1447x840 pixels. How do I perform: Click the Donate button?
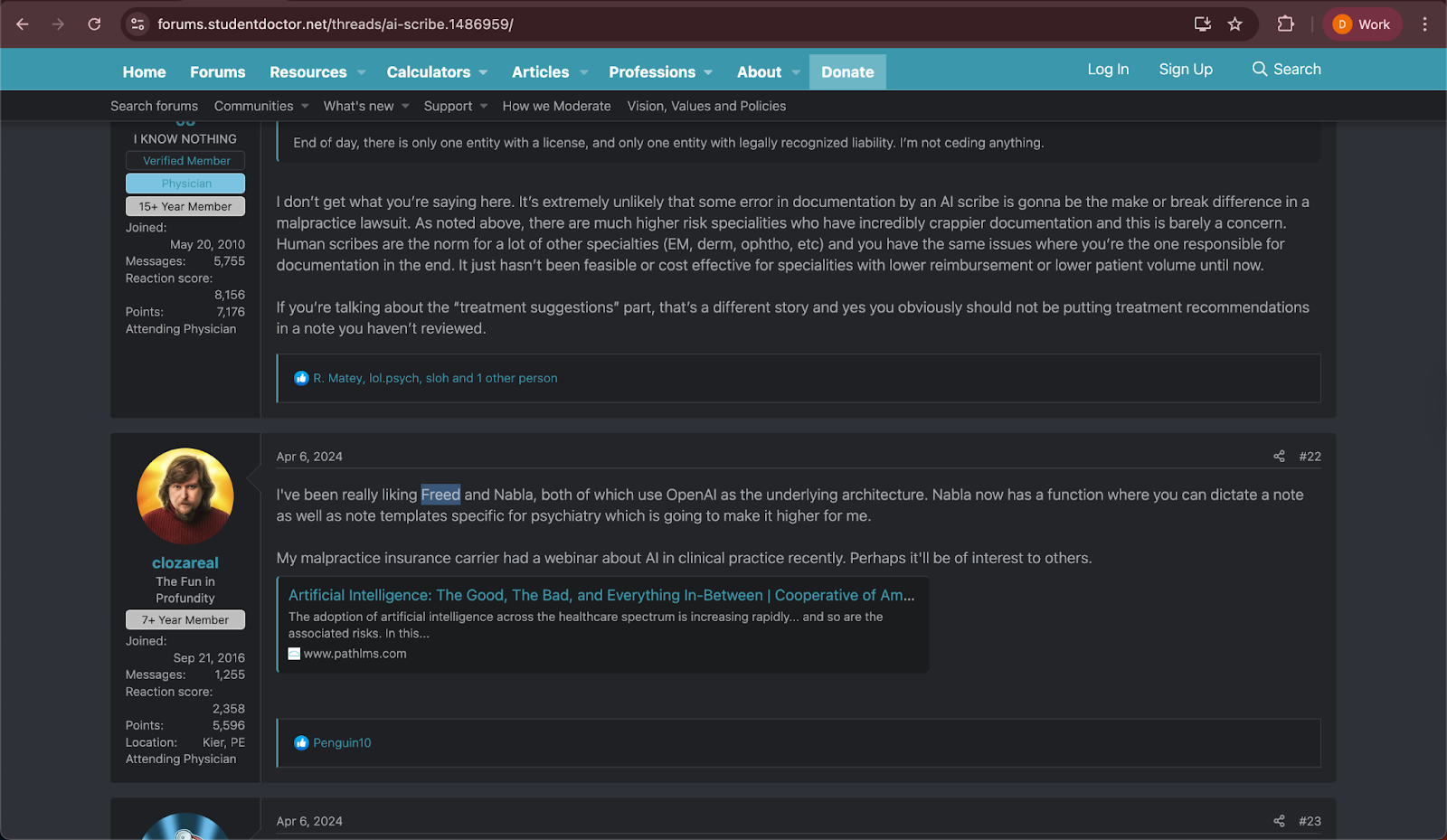coord(847,72)
